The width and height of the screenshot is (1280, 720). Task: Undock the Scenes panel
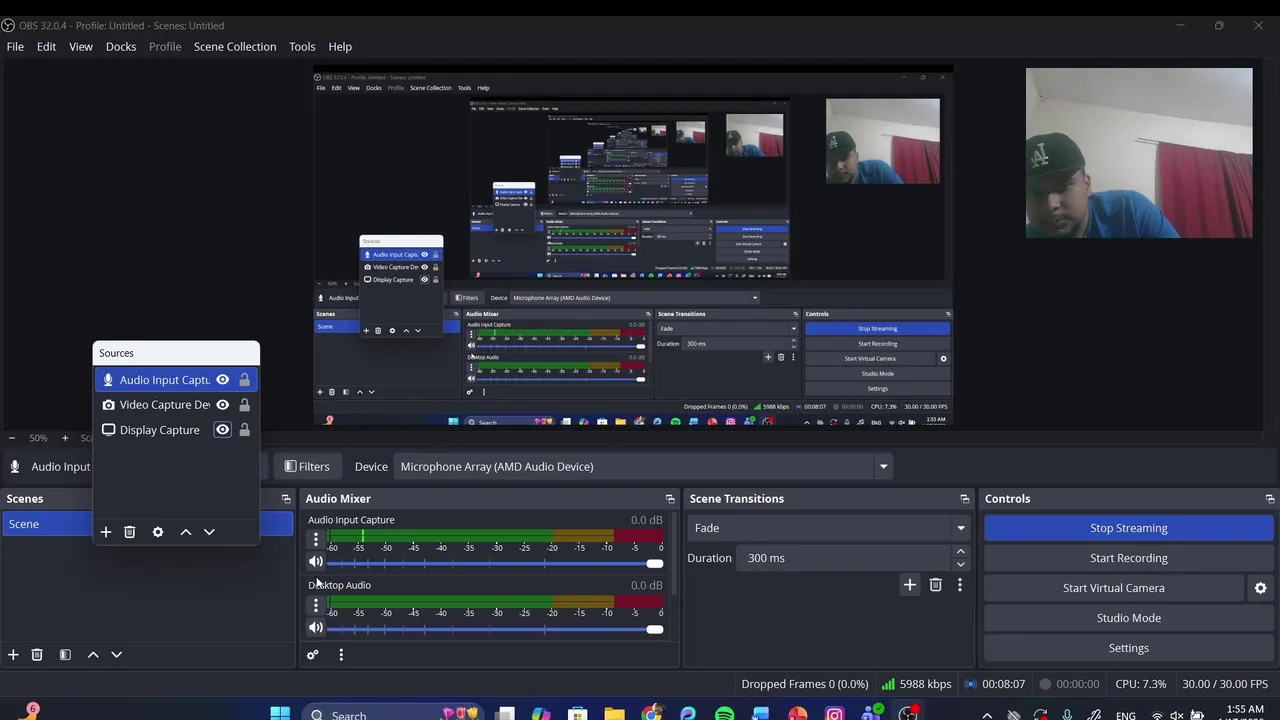click(x=286, y=499)
